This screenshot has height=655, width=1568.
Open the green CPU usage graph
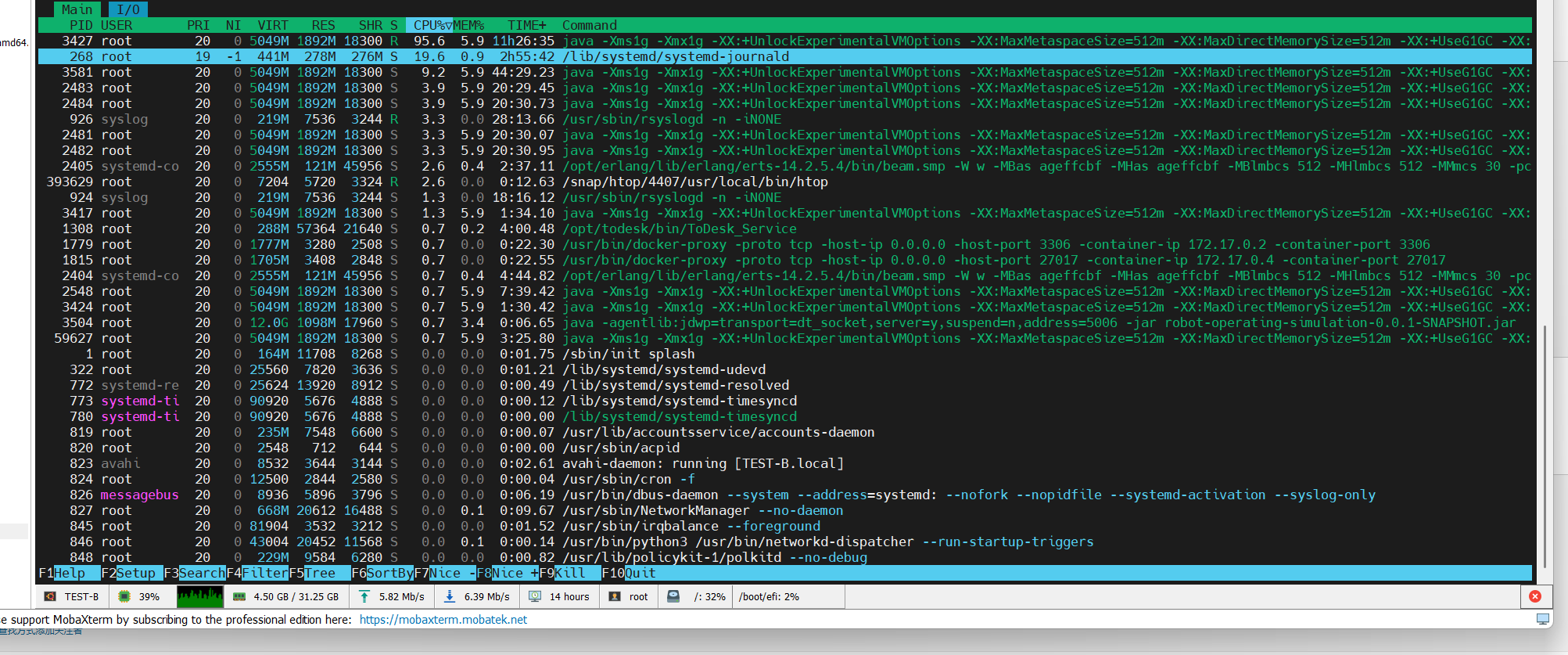click(200, 596)
